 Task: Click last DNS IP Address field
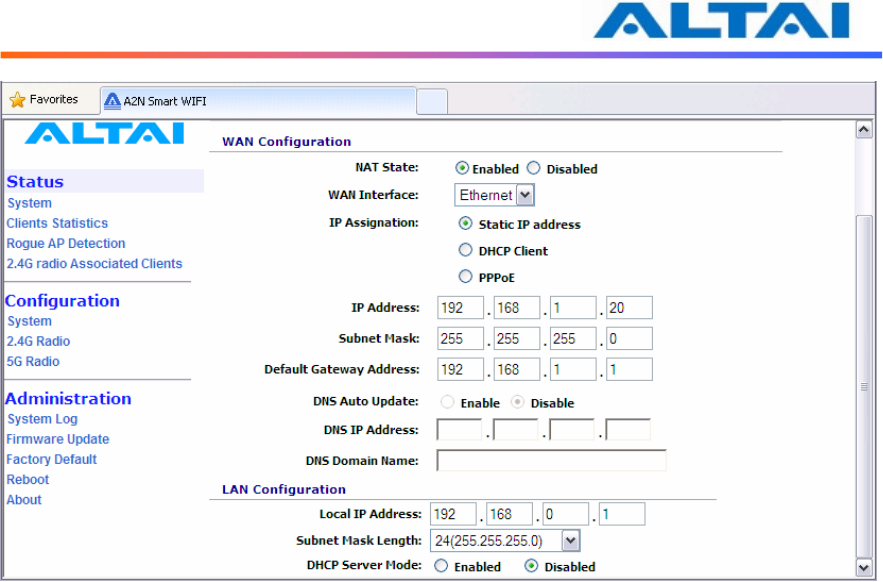(628, 429)
